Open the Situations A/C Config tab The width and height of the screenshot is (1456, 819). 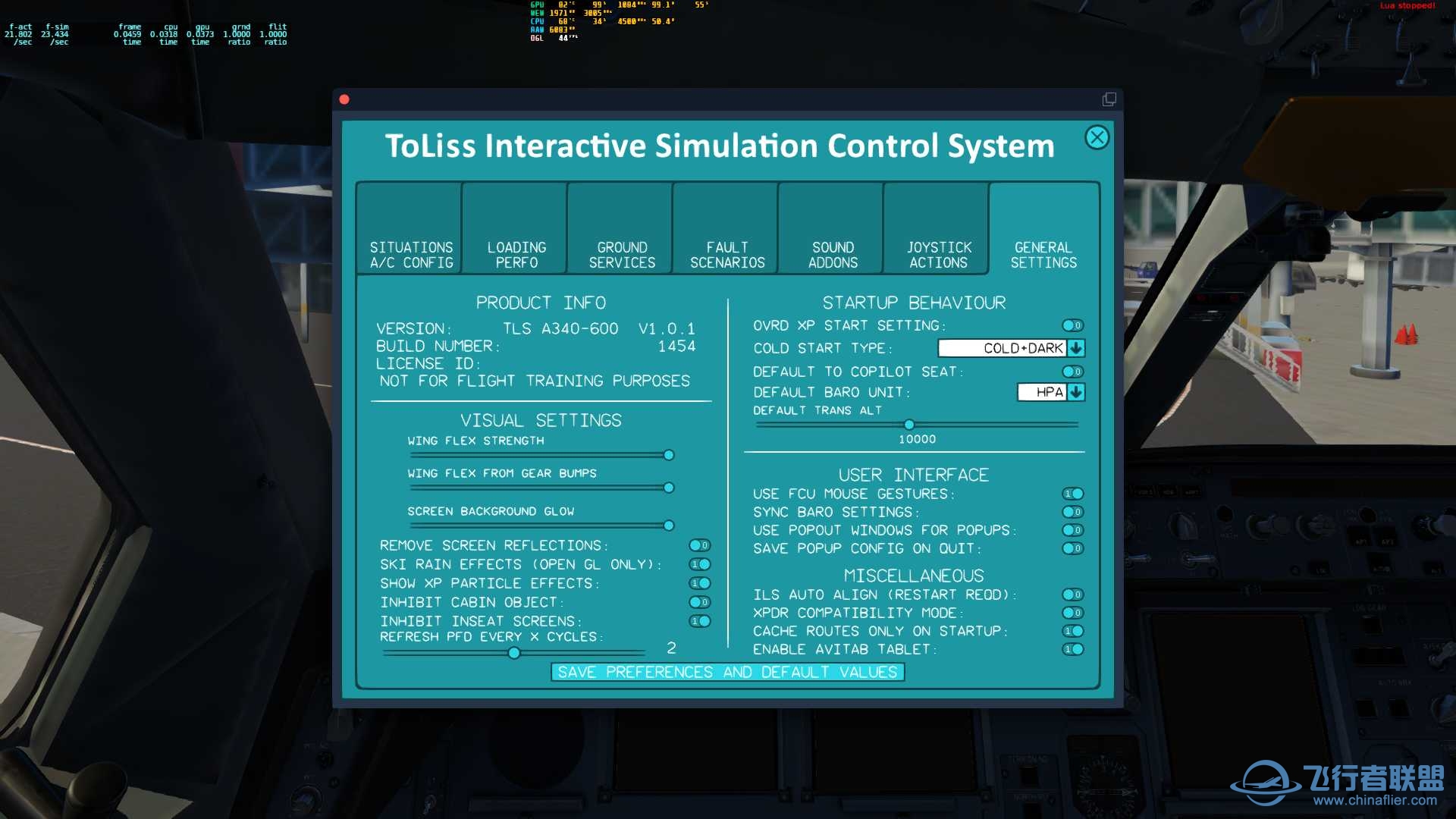tap(410, 228)
